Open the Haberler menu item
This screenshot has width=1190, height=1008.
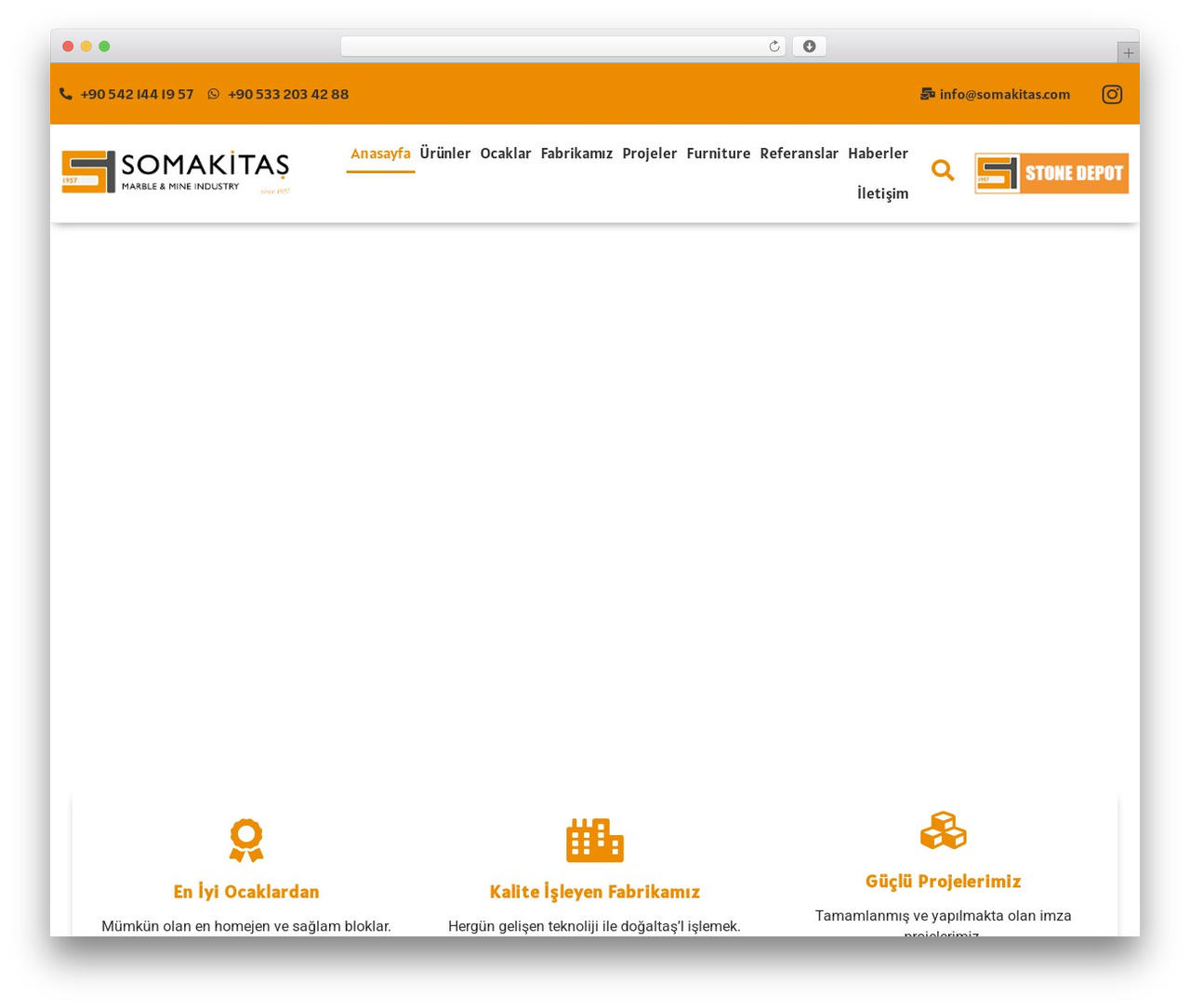[x=878, y=153]
